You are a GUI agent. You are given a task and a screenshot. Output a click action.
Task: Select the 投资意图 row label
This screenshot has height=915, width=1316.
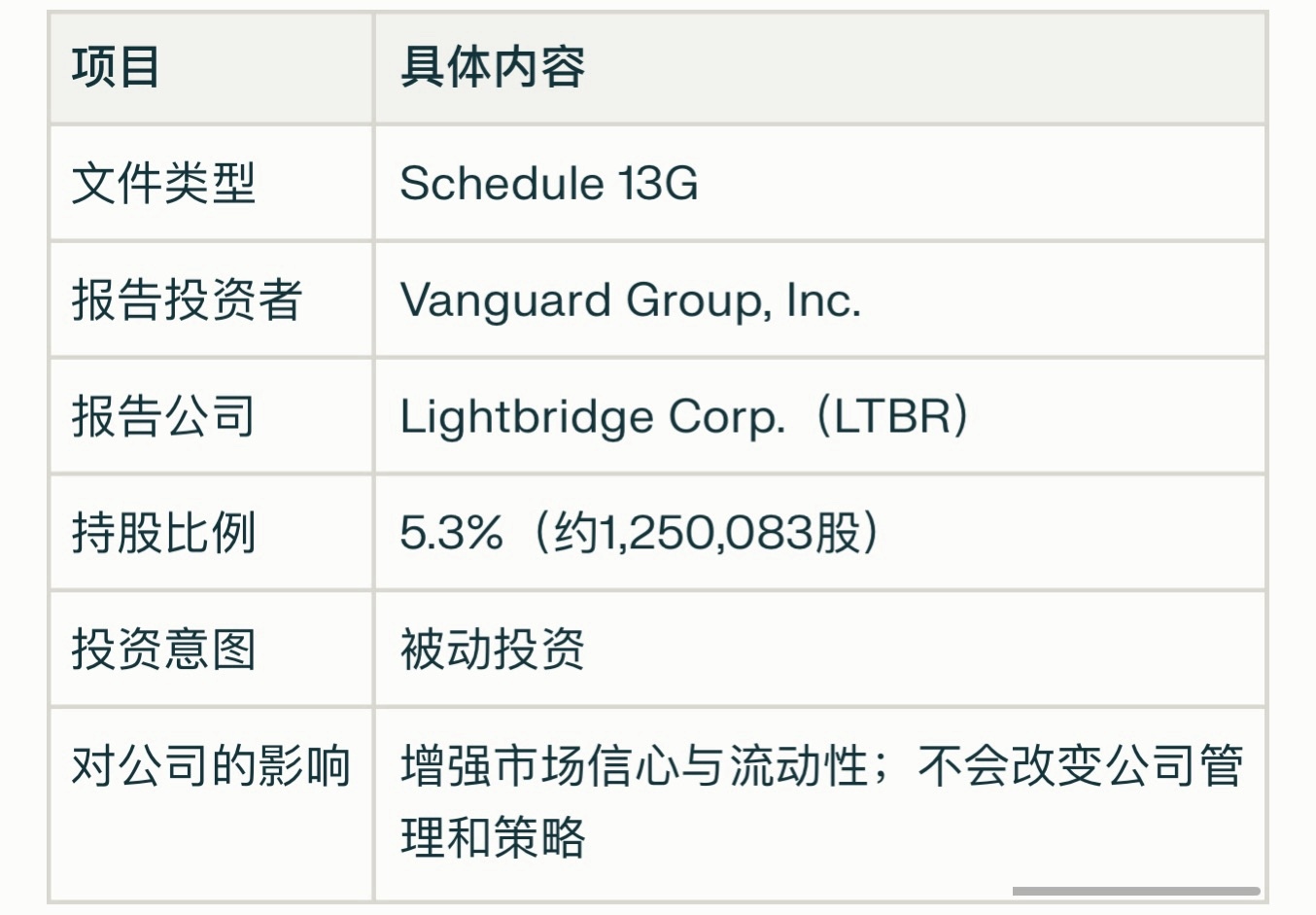163,650
